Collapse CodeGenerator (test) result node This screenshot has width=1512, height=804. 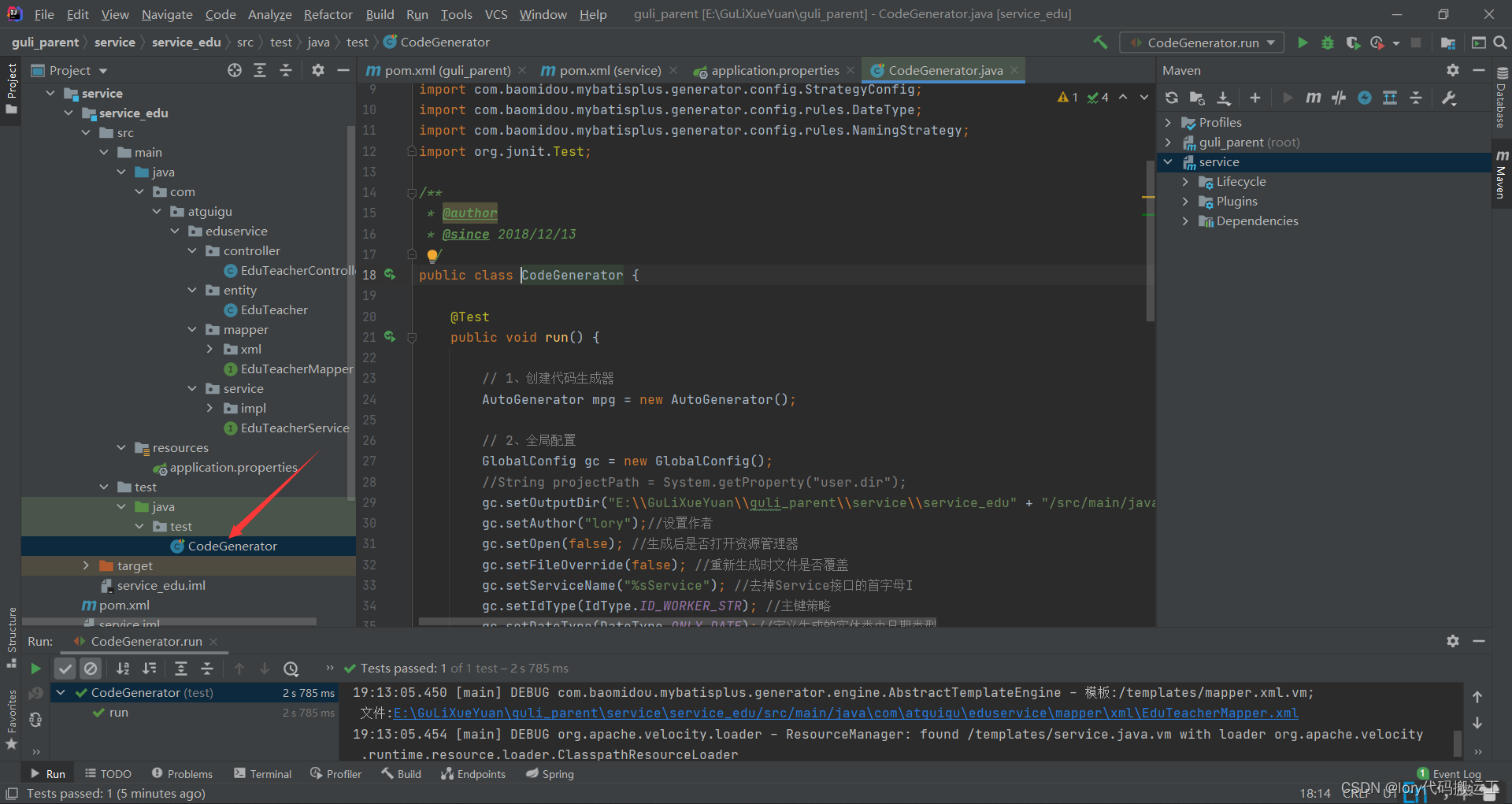point(61,692)
